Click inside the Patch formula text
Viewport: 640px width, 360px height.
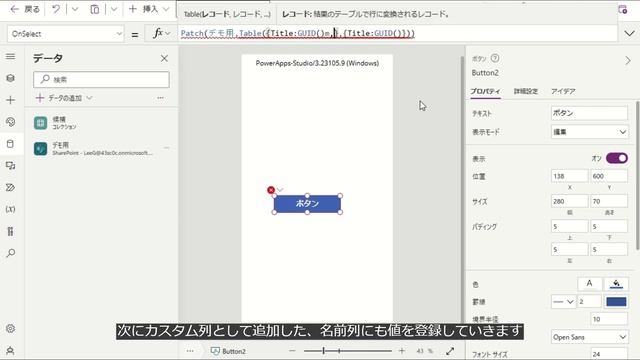coord(298,33)
